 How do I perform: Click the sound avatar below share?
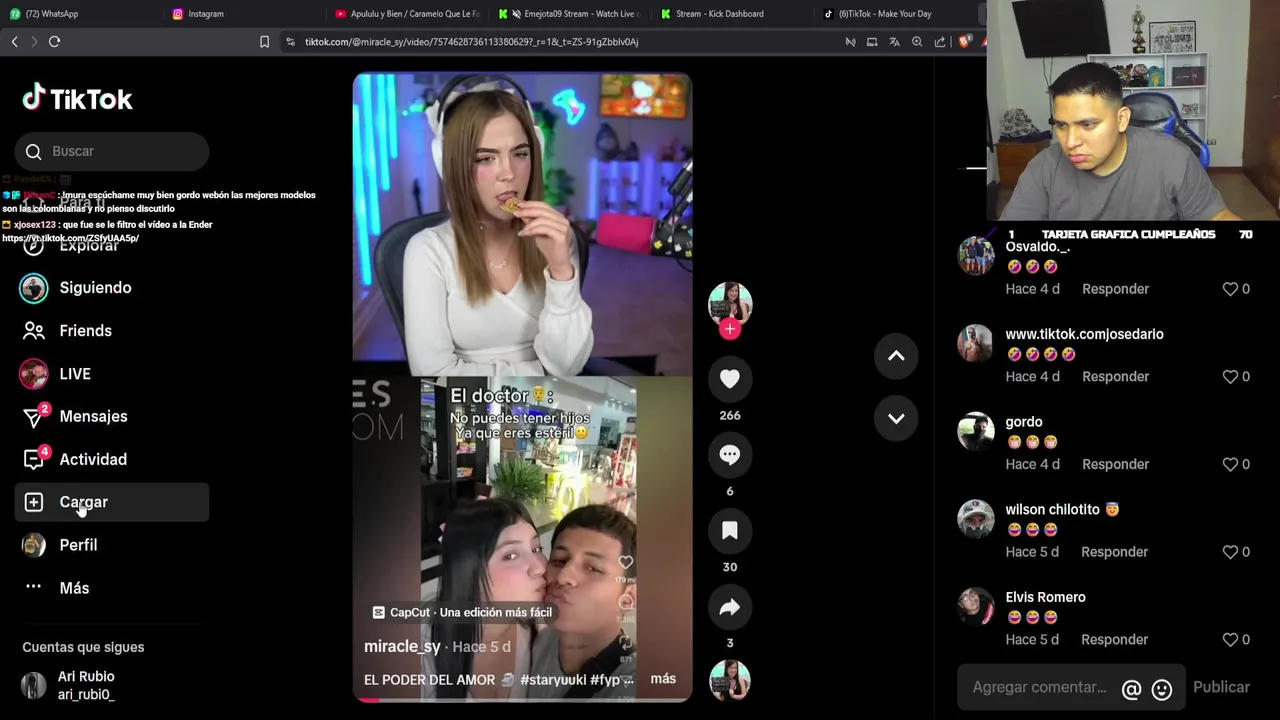click(730, 681)
